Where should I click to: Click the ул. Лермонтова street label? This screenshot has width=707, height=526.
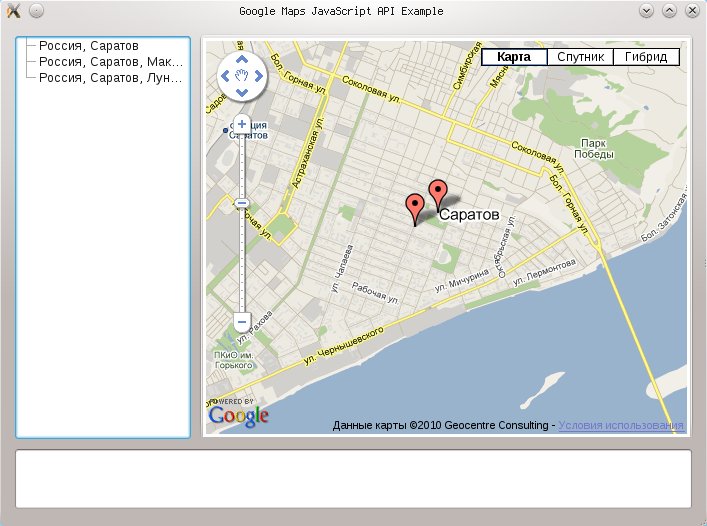click(544, 272)
